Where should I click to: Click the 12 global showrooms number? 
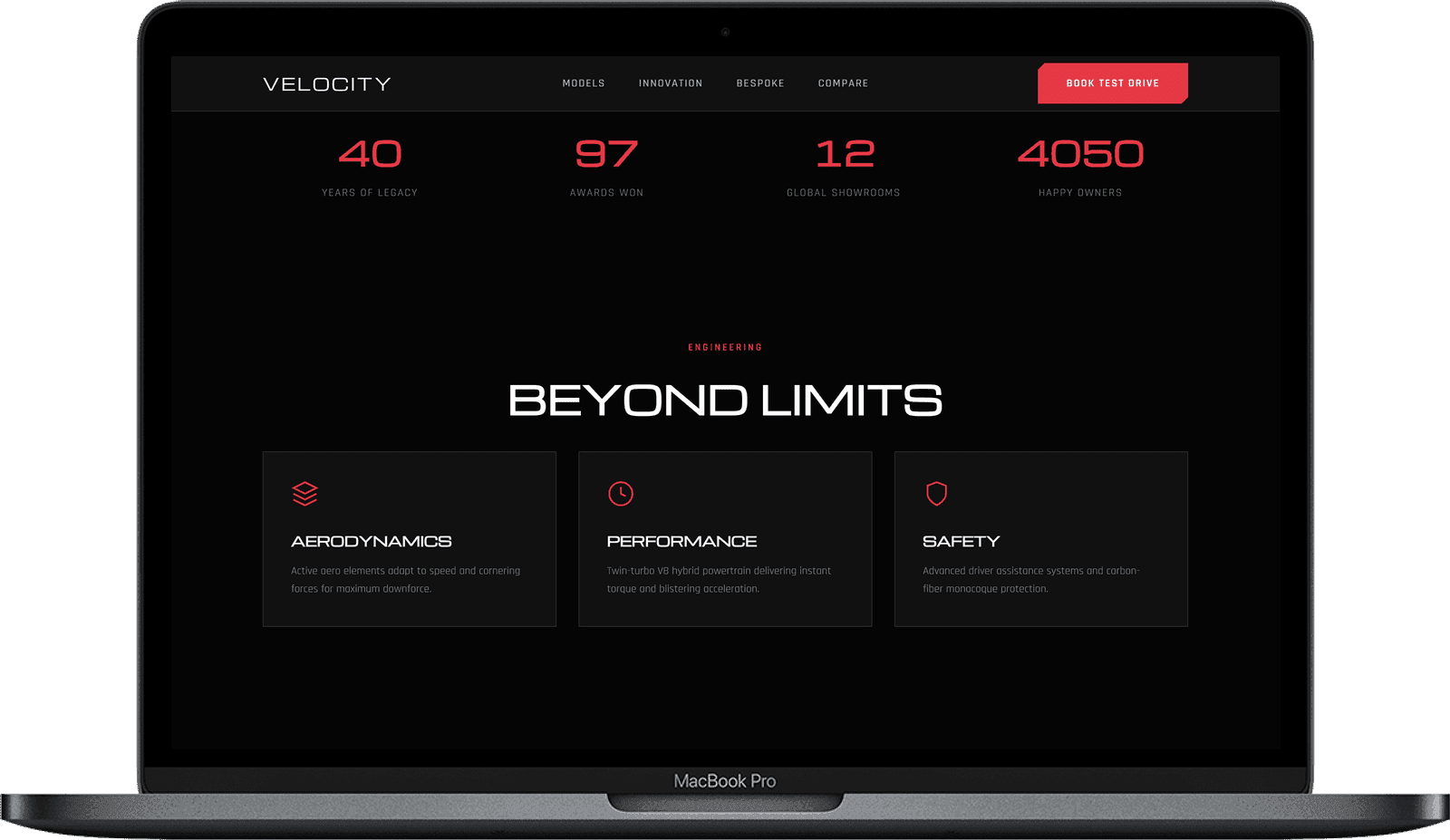point(844,154)
